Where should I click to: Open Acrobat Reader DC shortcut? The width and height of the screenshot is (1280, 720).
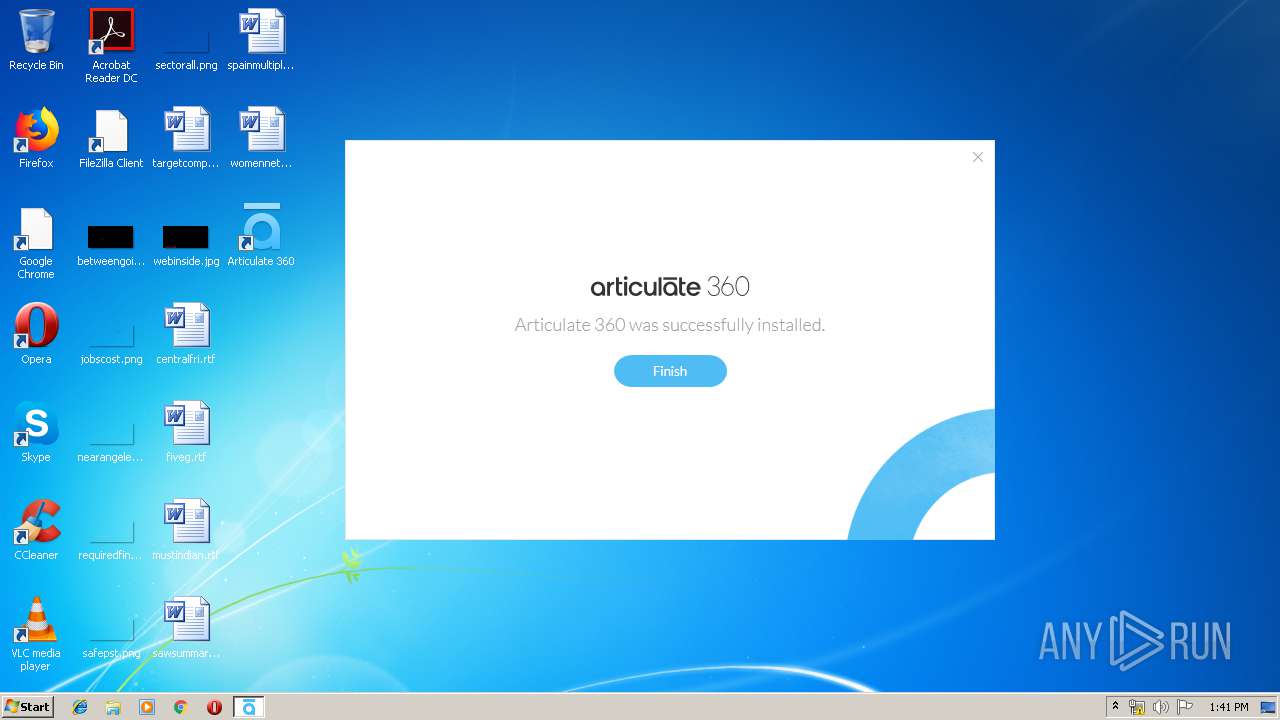[111, 46]
